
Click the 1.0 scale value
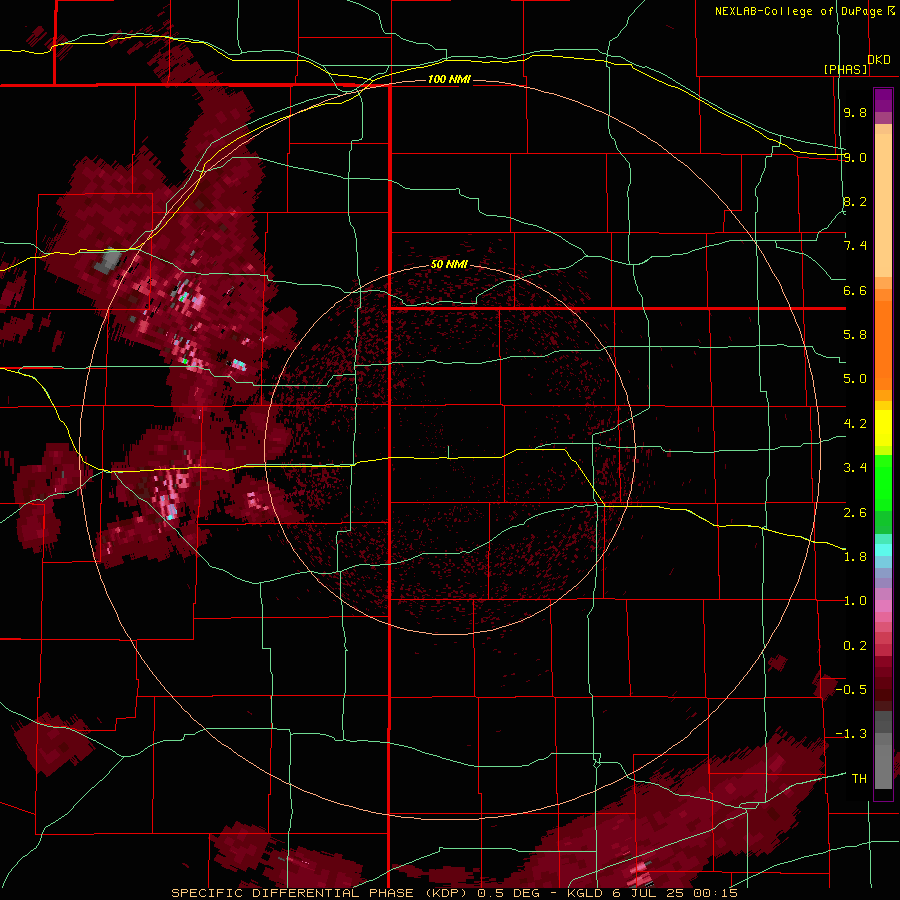tap(855, 601)
